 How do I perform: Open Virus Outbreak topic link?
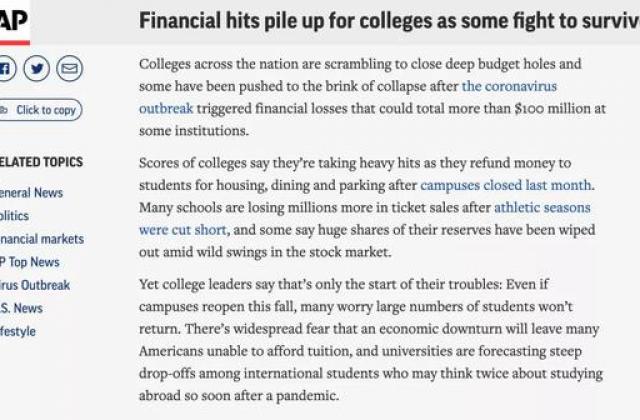coord(35,285)
